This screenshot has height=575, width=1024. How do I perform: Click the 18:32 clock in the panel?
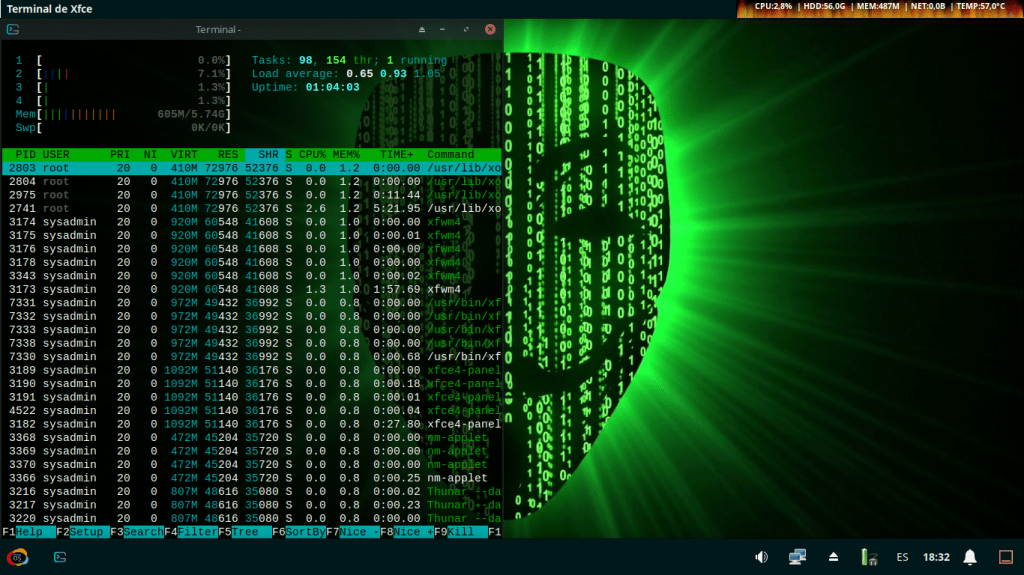tap(936, 557)
